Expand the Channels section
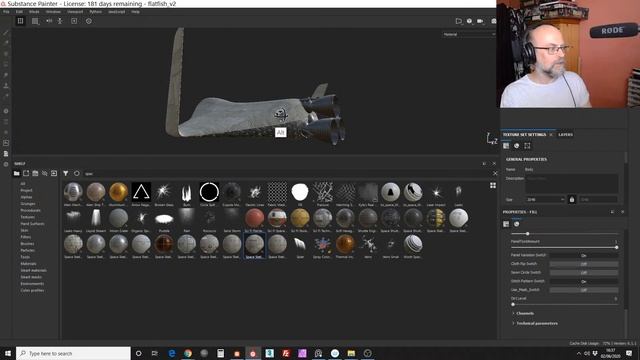The image size is (640, 360). tap(525, 313)
